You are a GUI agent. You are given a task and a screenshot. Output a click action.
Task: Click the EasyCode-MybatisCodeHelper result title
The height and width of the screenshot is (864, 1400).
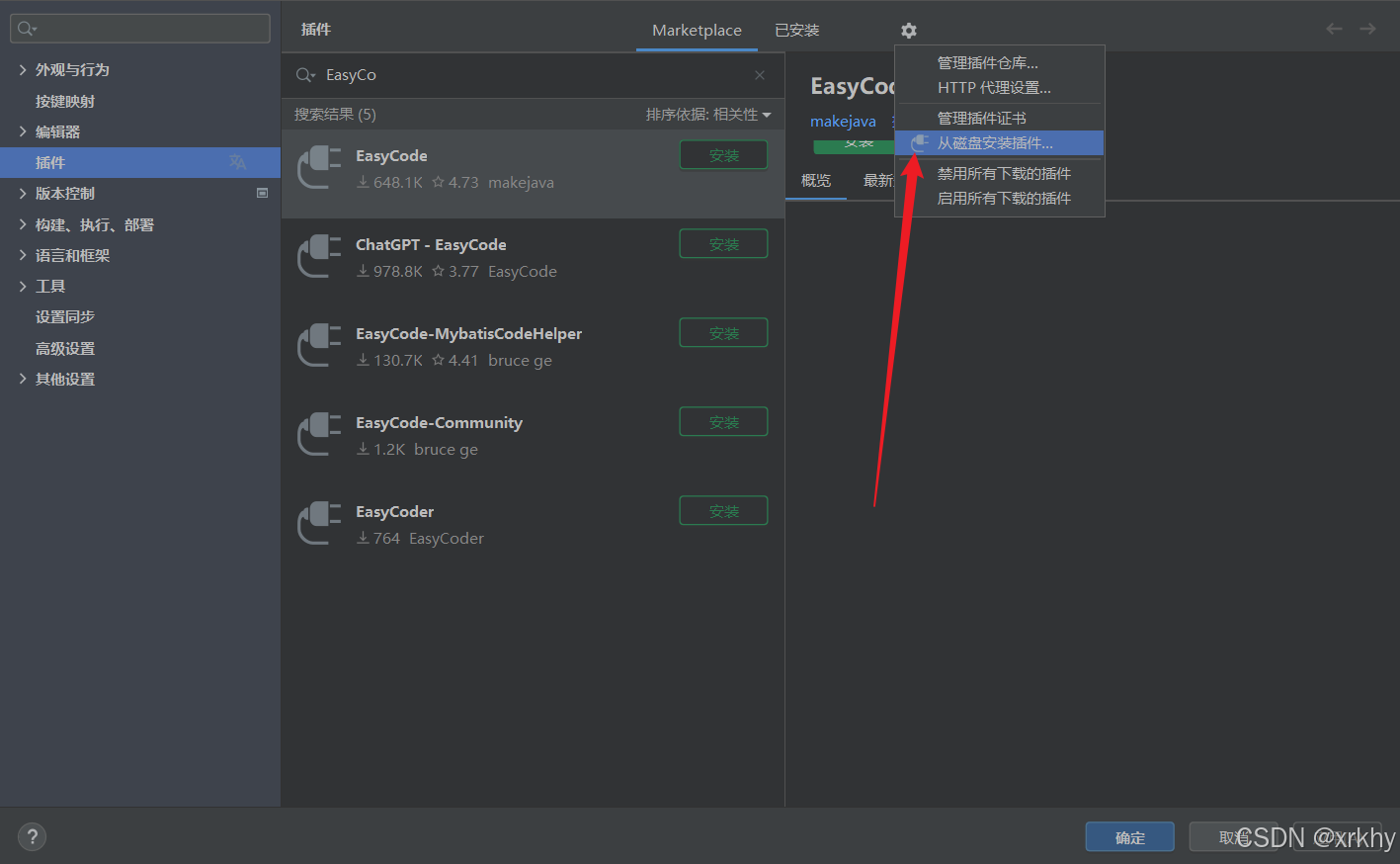point(468,333)
